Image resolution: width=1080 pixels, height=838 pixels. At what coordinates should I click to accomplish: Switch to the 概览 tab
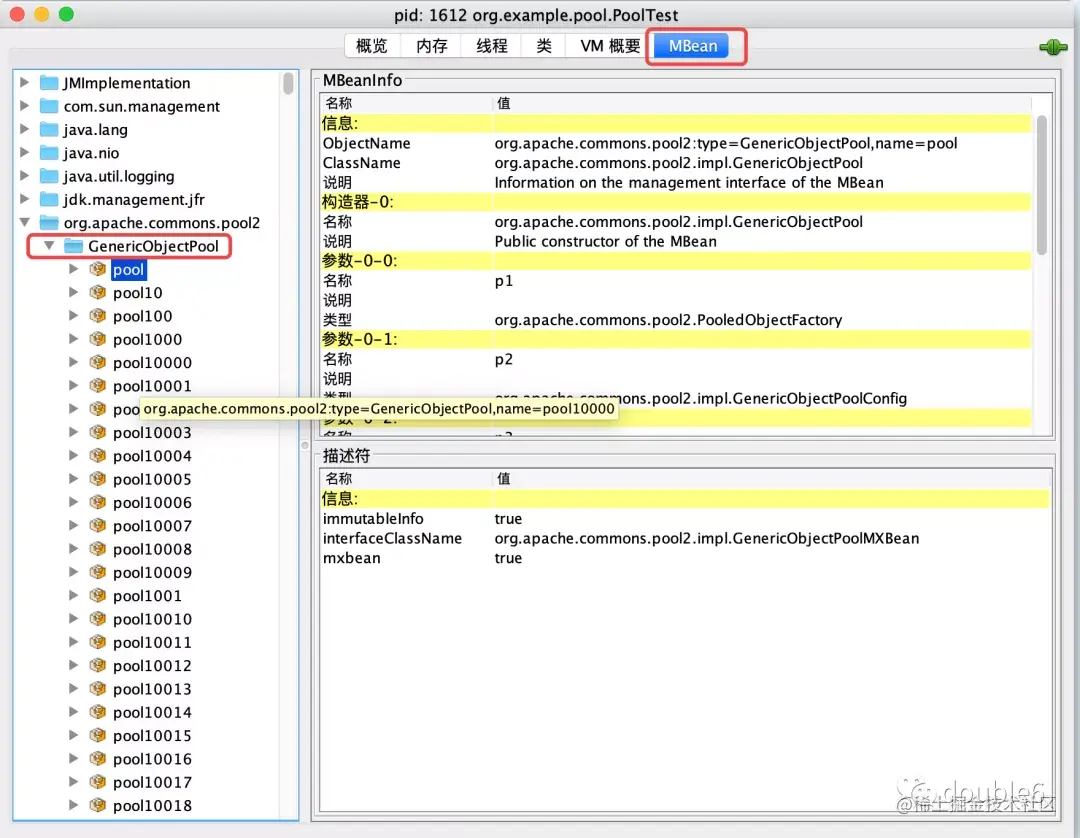[x=372, y=46]
